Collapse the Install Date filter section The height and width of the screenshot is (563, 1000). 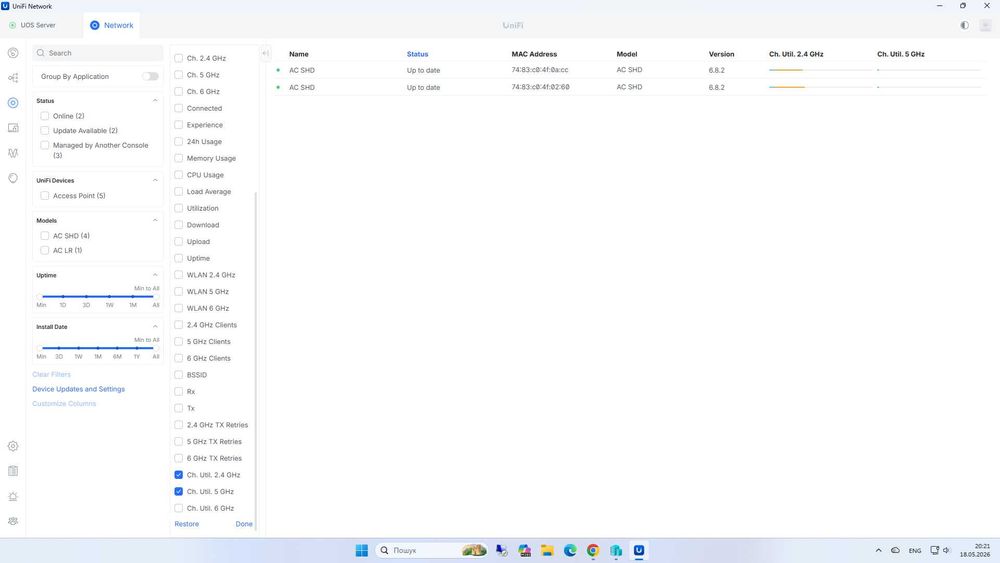pyautogui.click(x=155, y=327)
